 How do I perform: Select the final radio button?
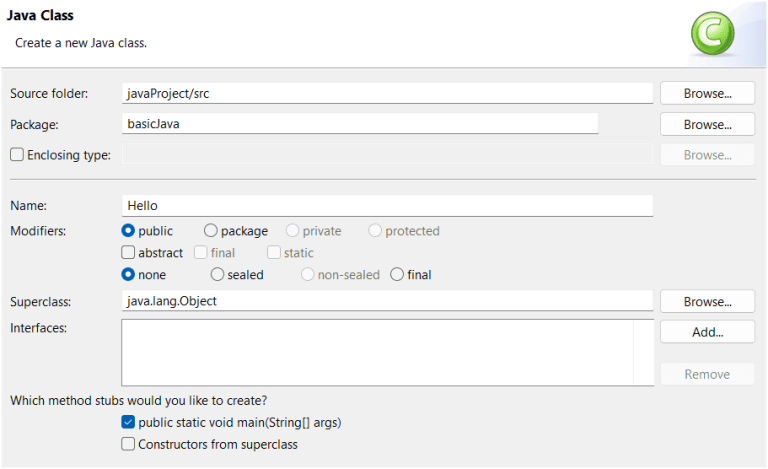[x=397, y=274]
